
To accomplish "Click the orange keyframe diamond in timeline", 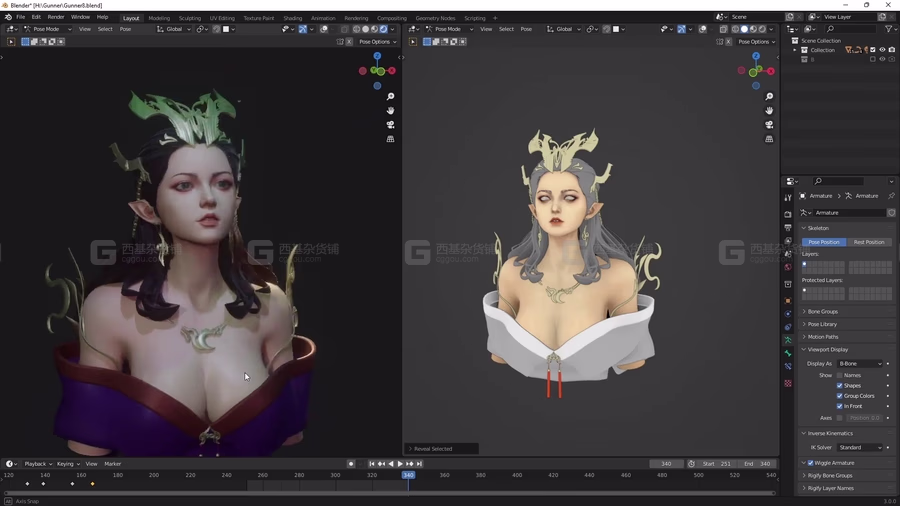I will click(92, 484).
